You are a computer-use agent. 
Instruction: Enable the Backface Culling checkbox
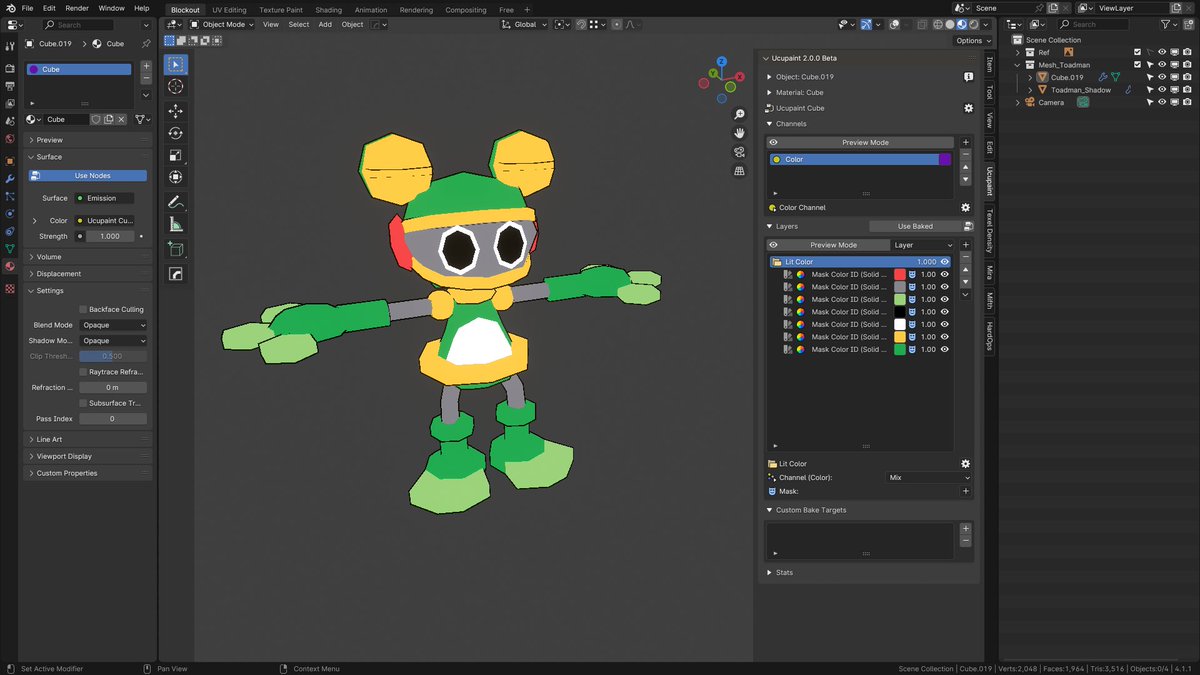point(82,310)
